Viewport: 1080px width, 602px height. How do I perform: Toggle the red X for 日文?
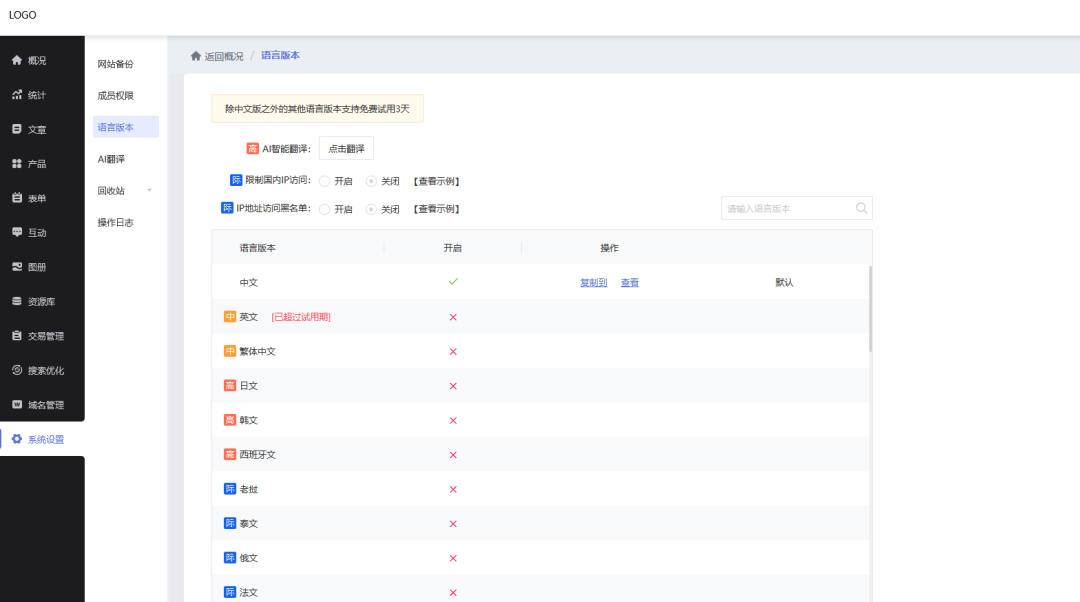click(x=453, y=386)
